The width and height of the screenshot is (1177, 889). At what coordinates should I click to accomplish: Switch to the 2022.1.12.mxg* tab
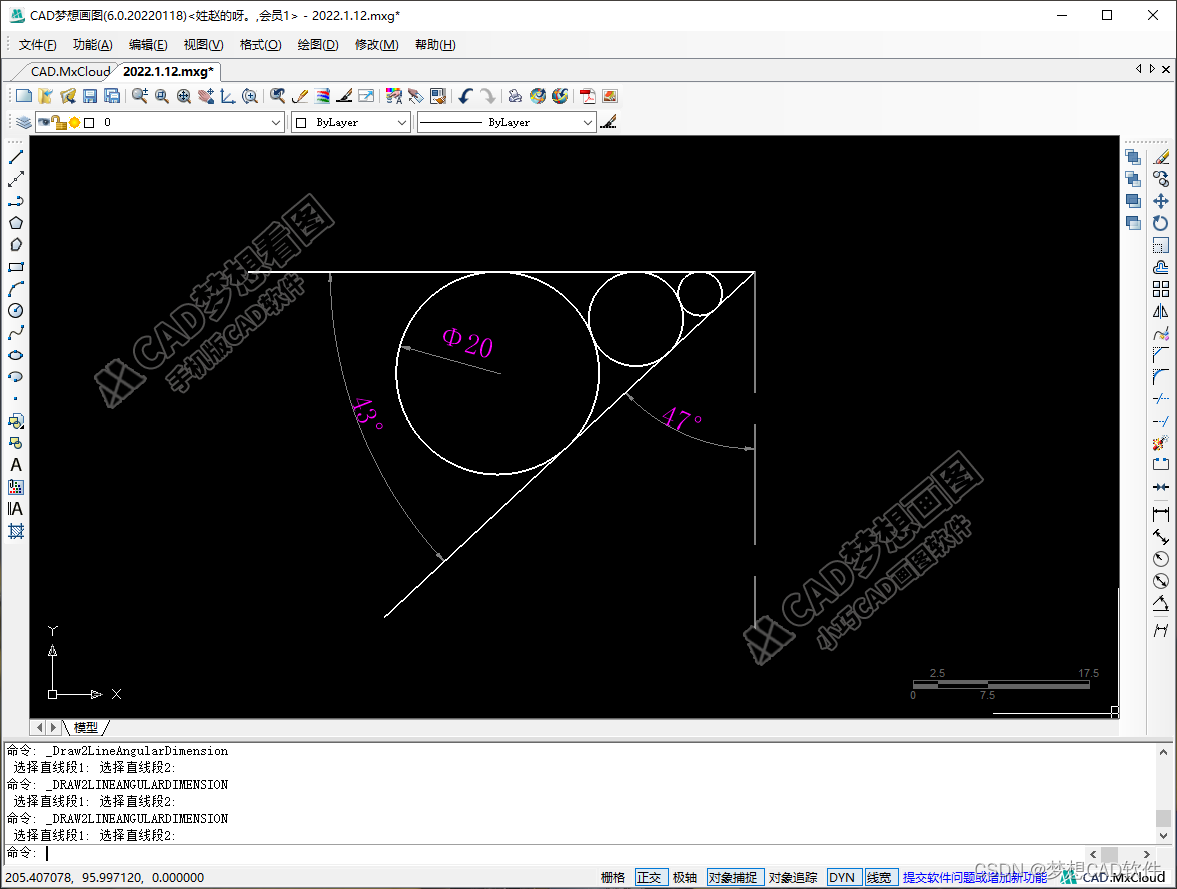click(168, 71)
